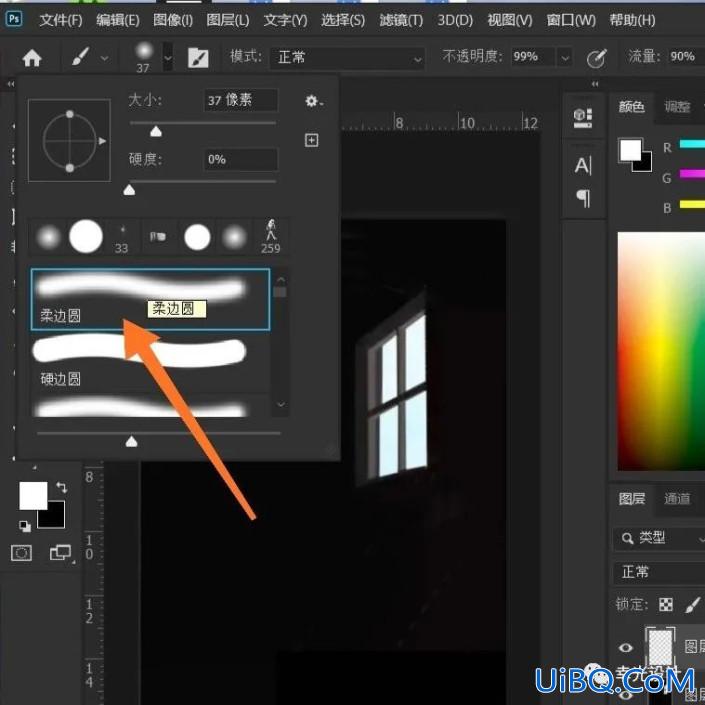Click the flow field showing 90%
The width and height of the screenshot is (705, 705).
[x=685, y=57]
